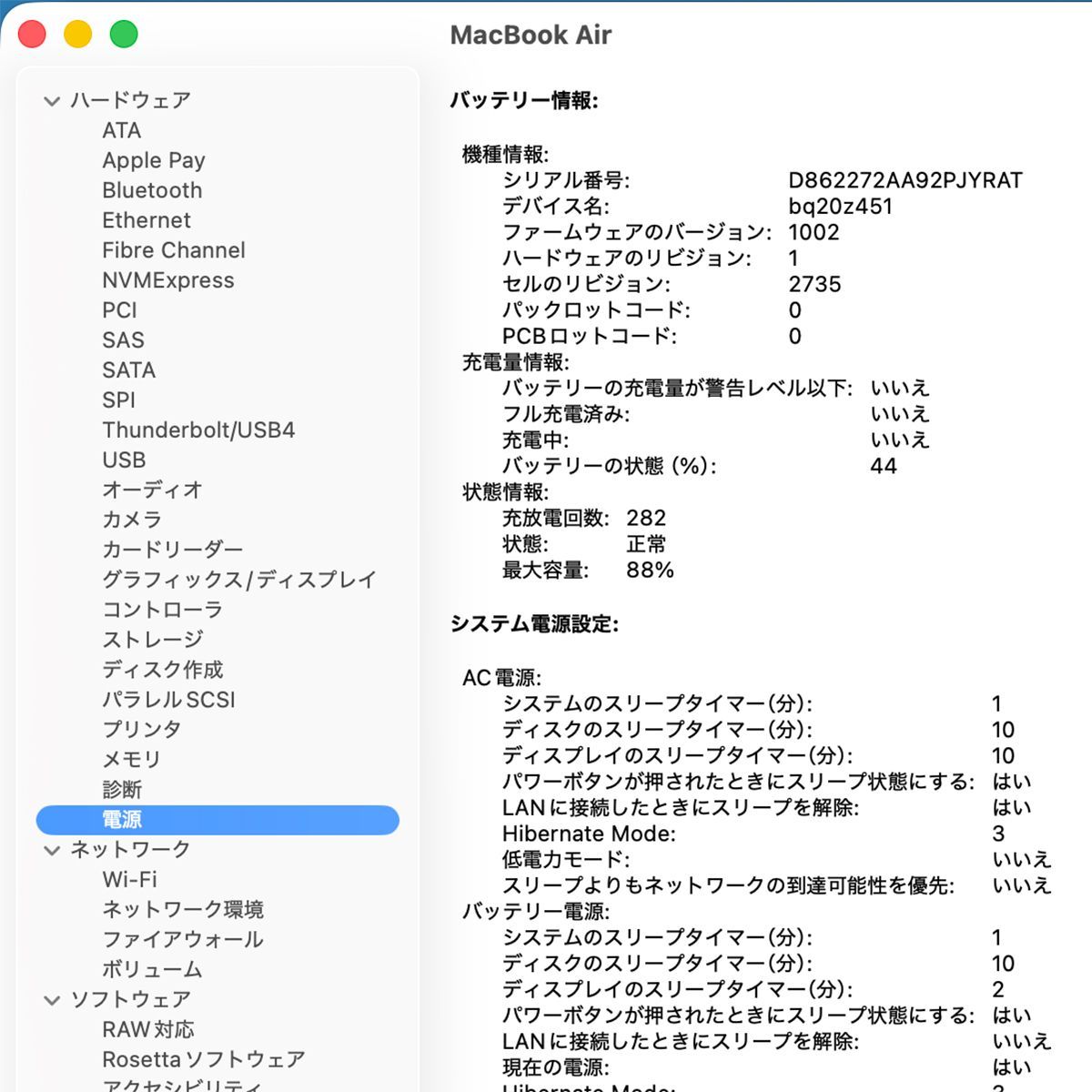Select Wi-Fi under ネットワーク
Screen dimensions: 1092x1092
[129, 880]
